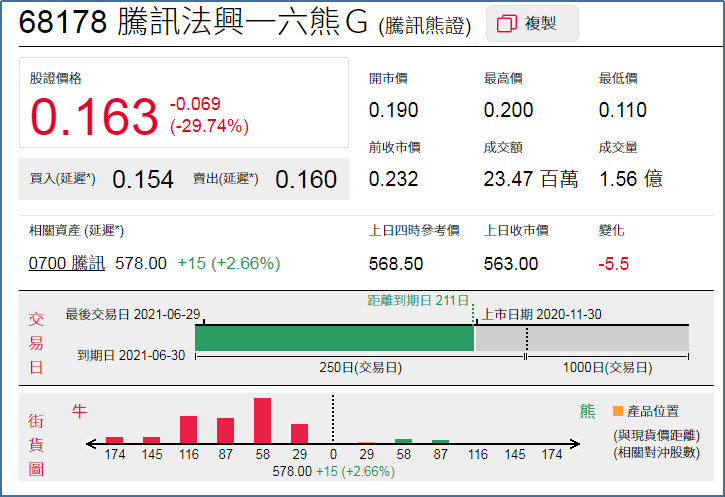Click the volume 1.56 億
Screen dimensions: 725x497
[x=631, y=179]
